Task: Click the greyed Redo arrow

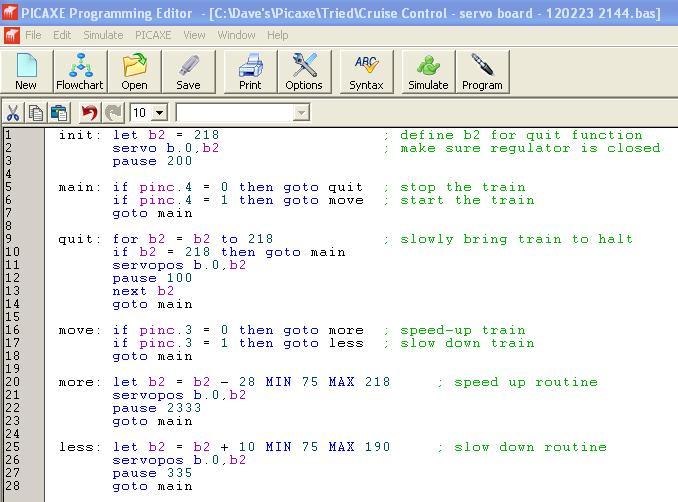Action: point(113,113)
